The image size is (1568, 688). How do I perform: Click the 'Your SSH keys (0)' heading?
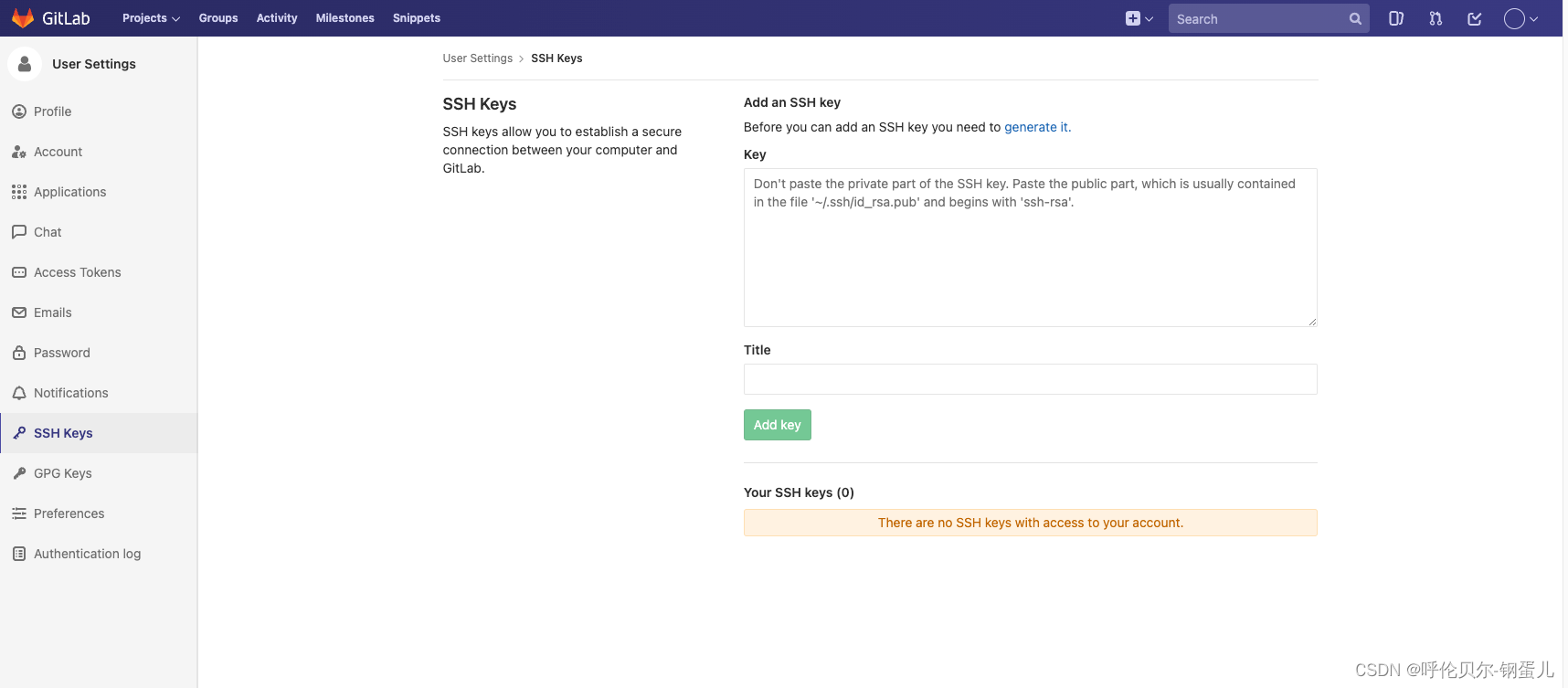[x=799, y=492]
